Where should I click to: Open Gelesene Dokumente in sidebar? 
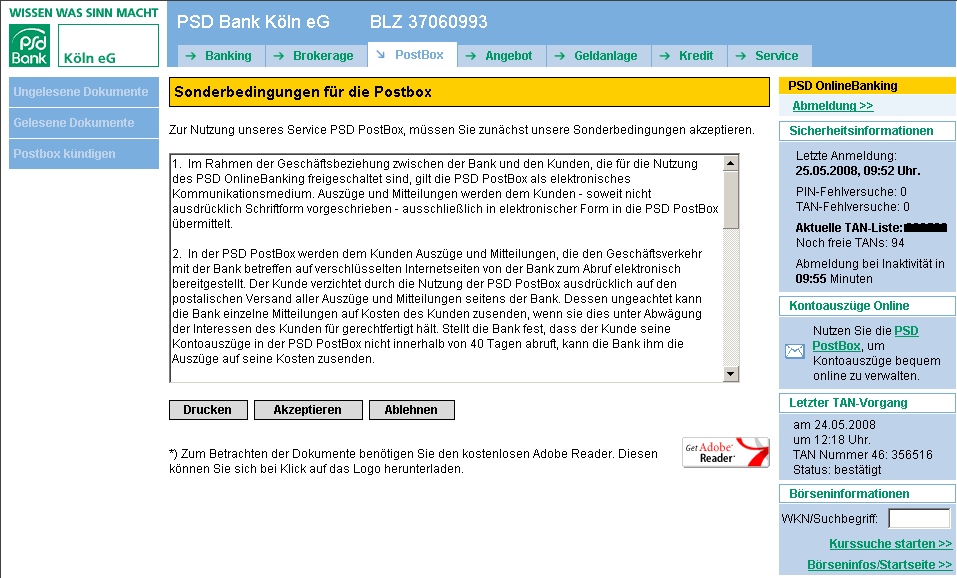(x=84, y=123)
